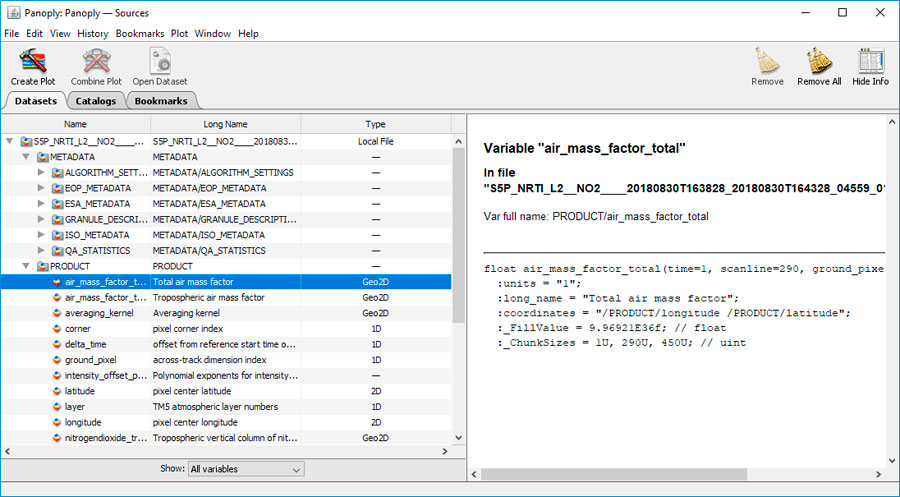Expand the QA_STATISTICS group triangle

(x=41, y=250)
